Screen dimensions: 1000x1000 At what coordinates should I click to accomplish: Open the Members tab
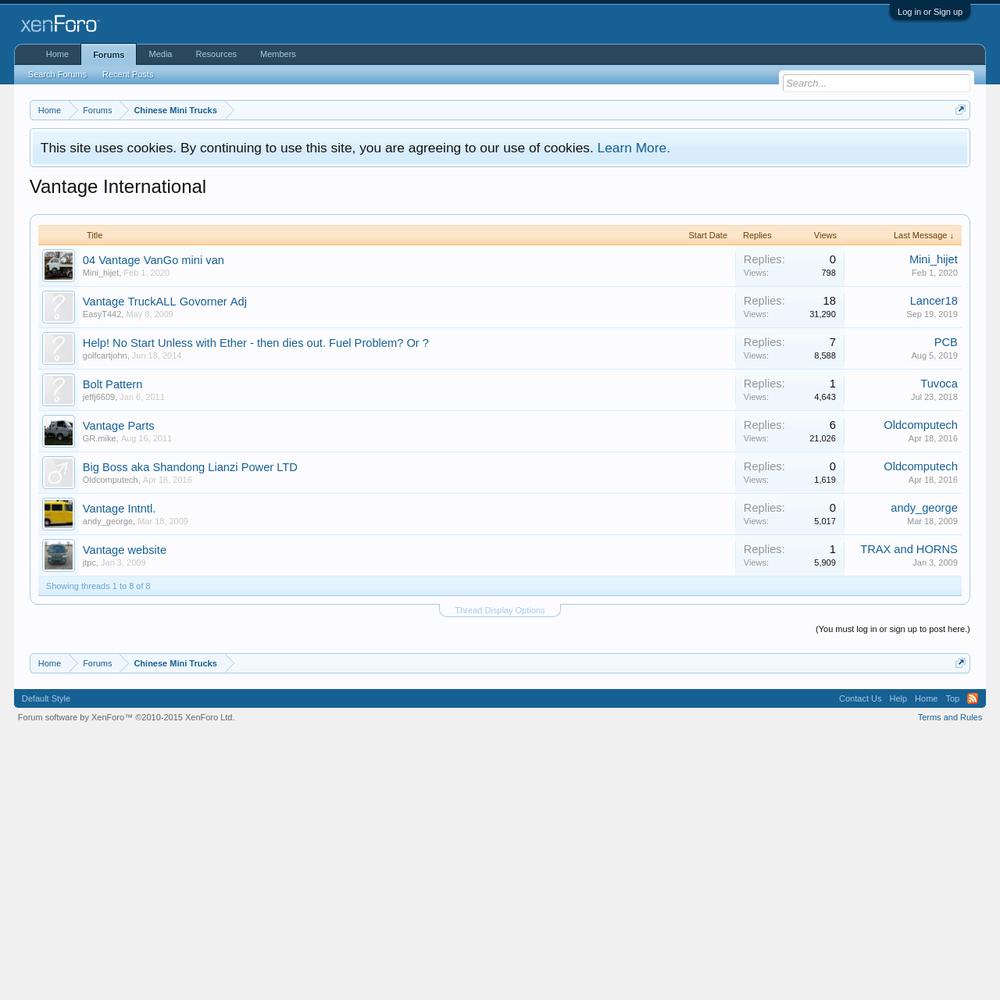[277, 54]
